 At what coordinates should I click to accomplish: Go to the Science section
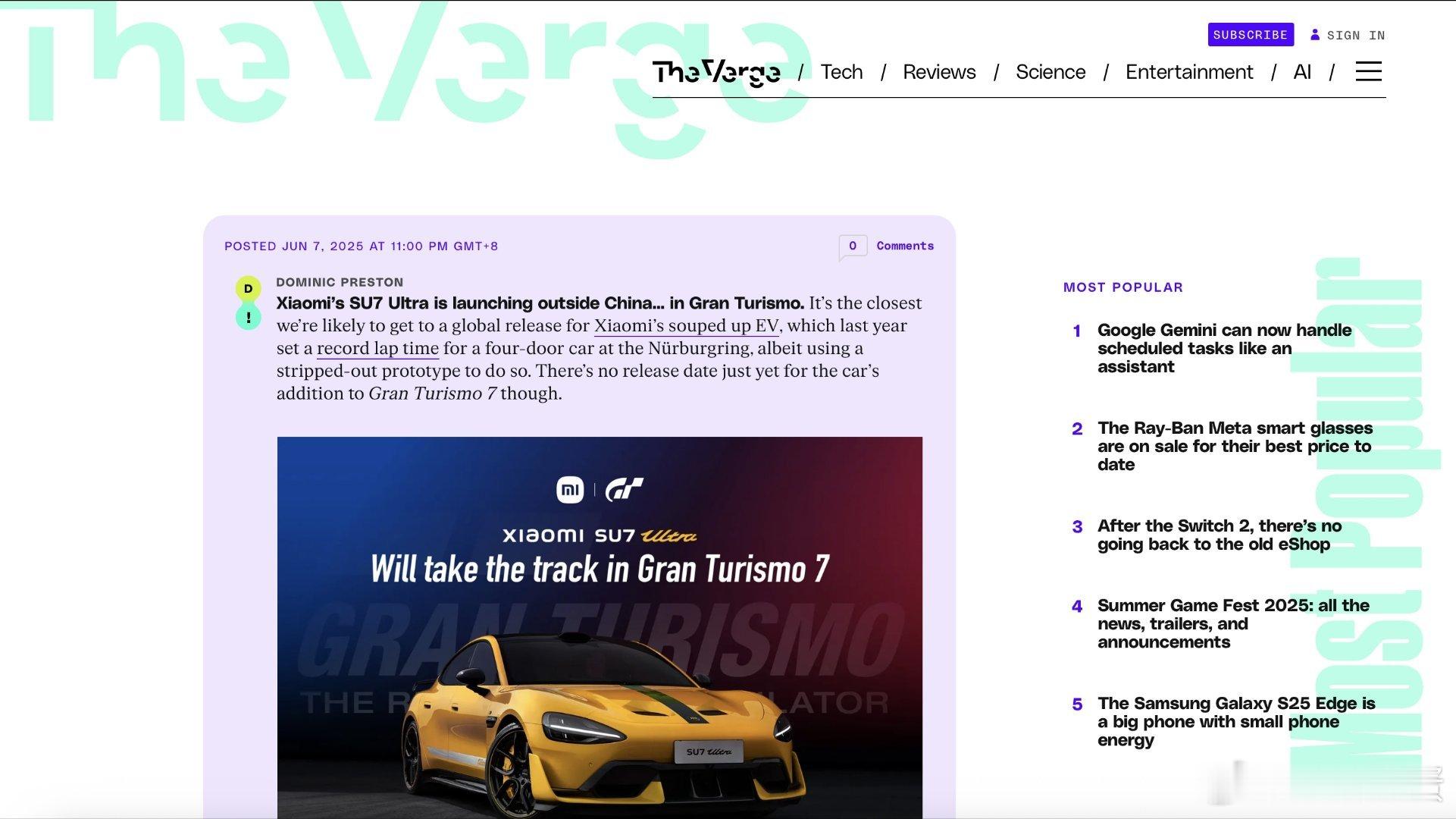[x=1051, y=72]
